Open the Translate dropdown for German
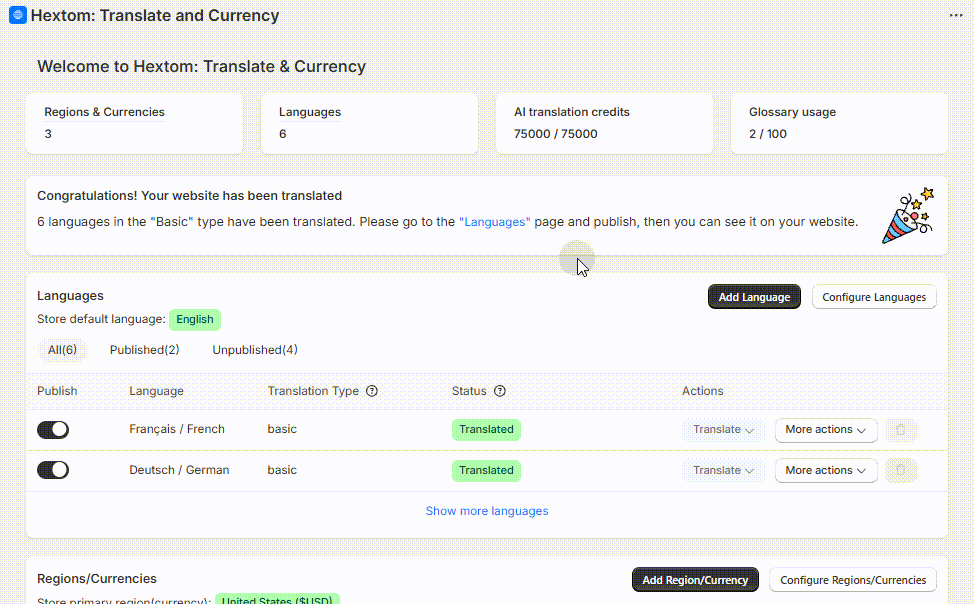The image size is (974, 604). coord(723,470)
